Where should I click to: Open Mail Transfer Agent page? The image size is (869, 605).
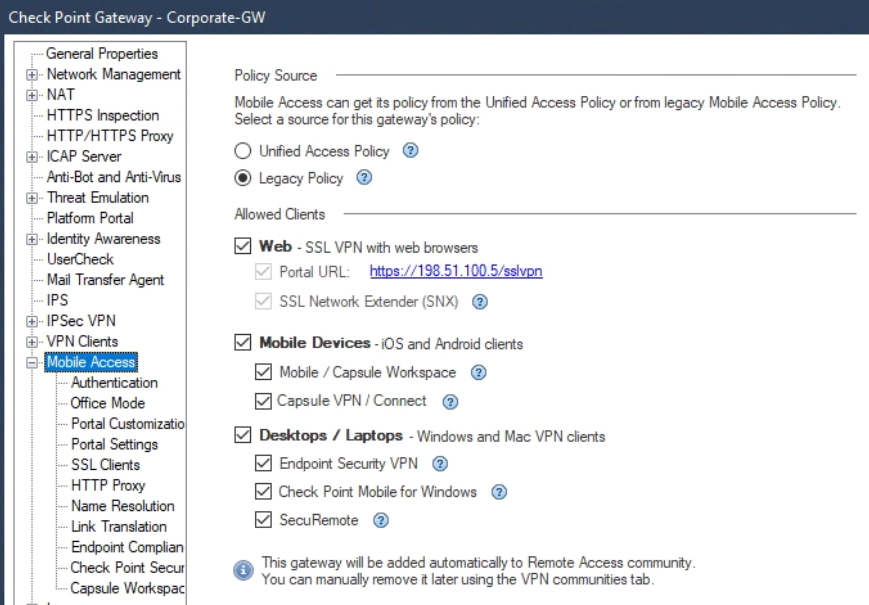pyautogui.click(x=105, y=280)
